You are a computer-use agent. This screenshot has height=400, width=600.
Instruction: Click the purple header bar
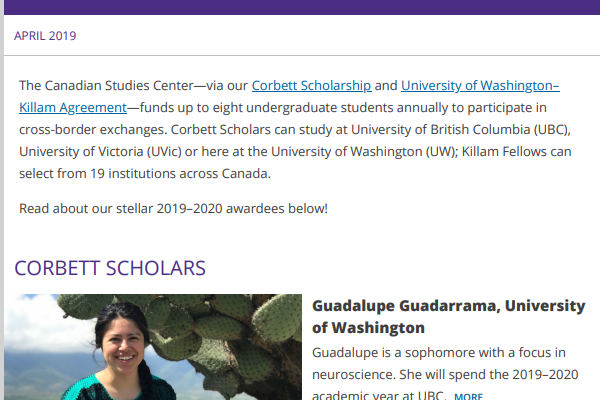[302, 7]
